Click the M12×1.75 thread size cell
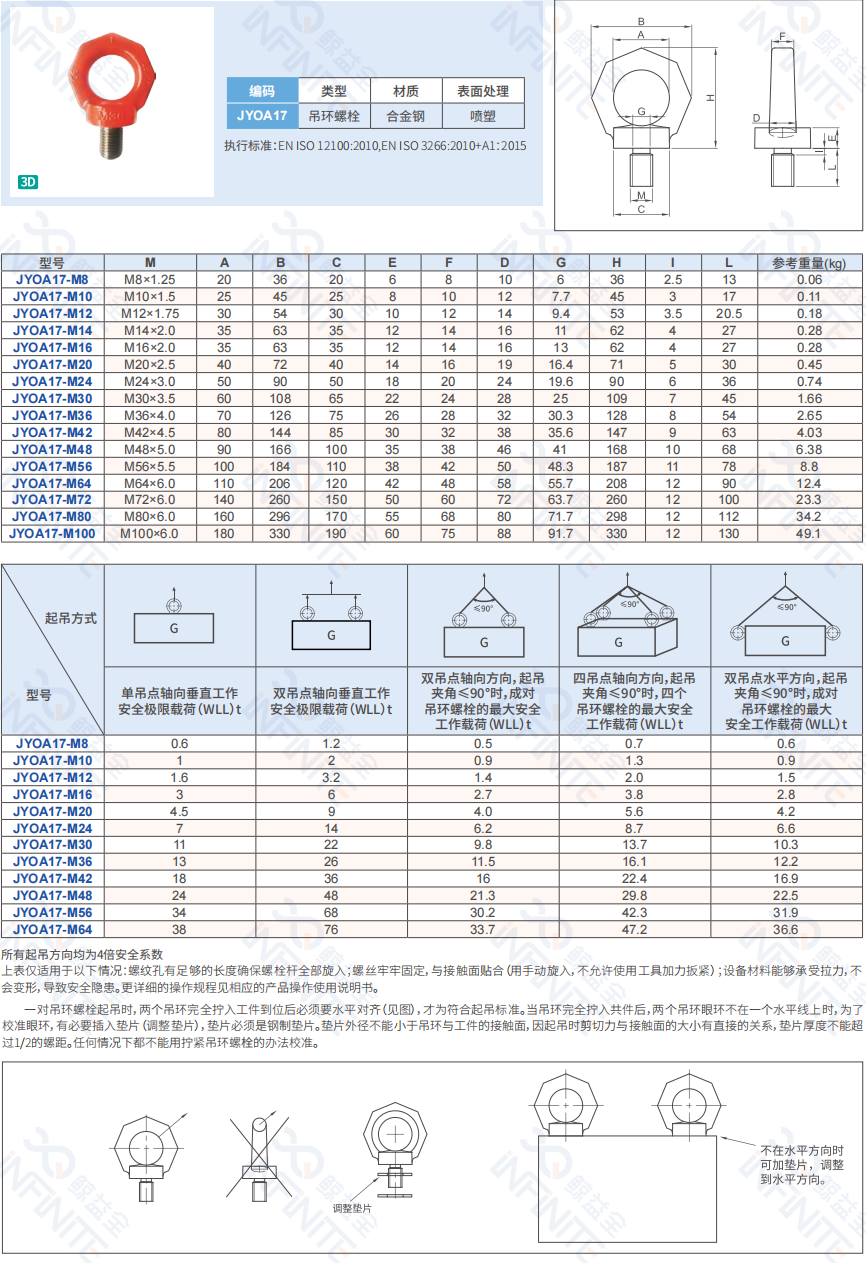This screenshot has height=1263, width=866. point(149,314)
